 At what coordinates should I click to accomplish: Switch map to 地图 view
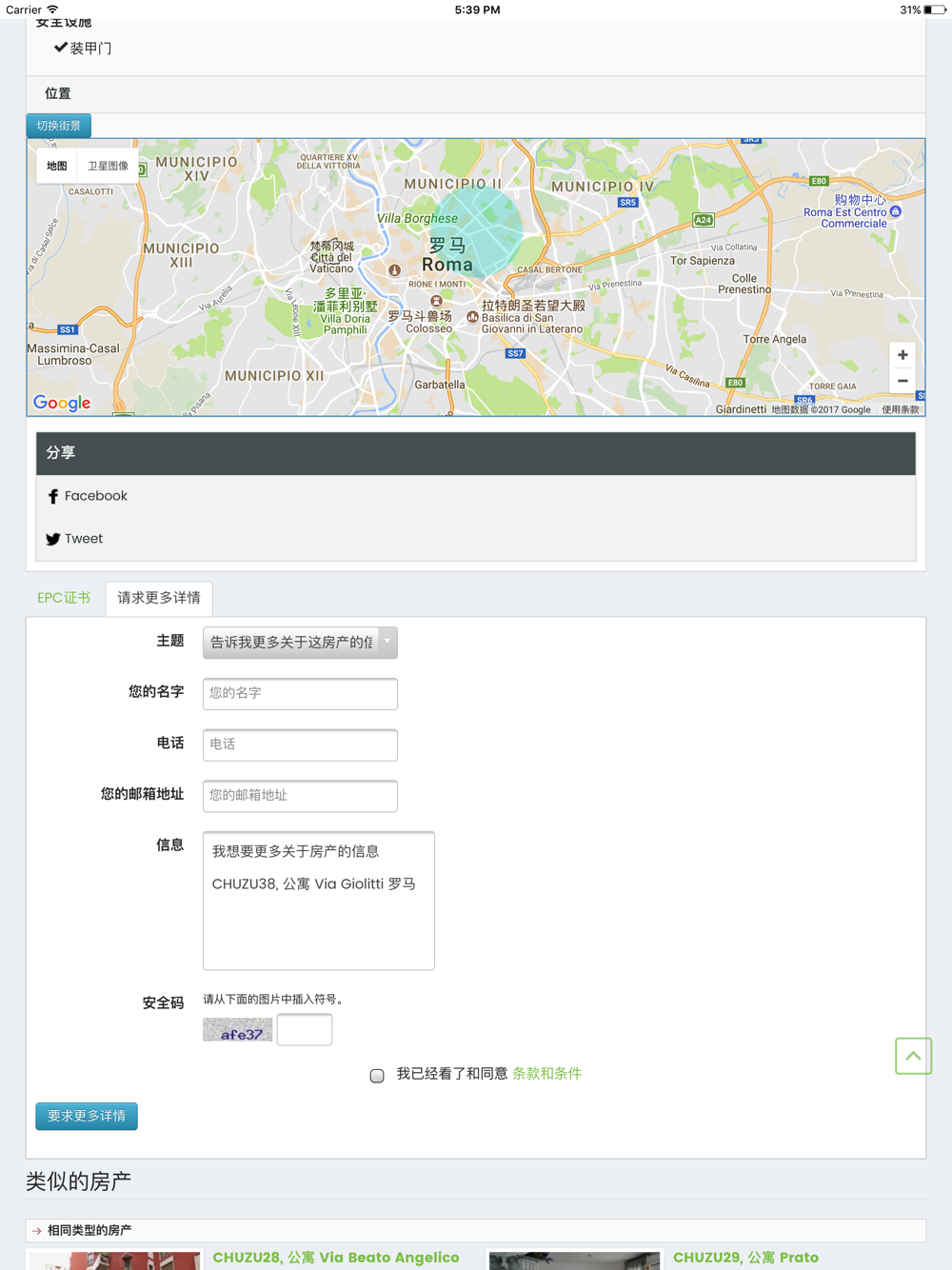pyautogui.click(x=57, y=166)
